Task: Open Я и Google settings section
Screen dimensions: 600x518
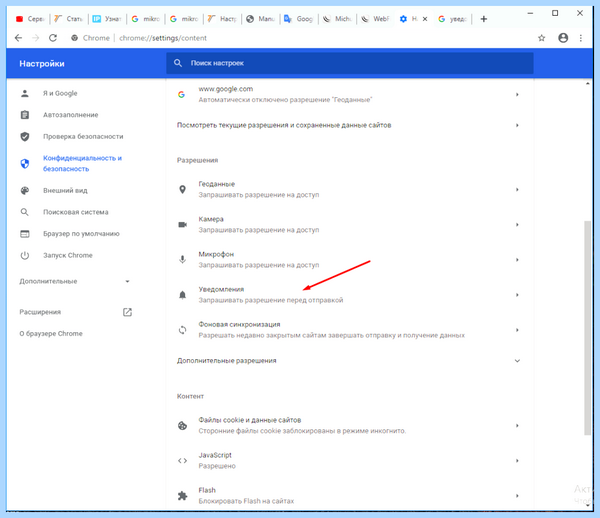Action: point(60,93)
